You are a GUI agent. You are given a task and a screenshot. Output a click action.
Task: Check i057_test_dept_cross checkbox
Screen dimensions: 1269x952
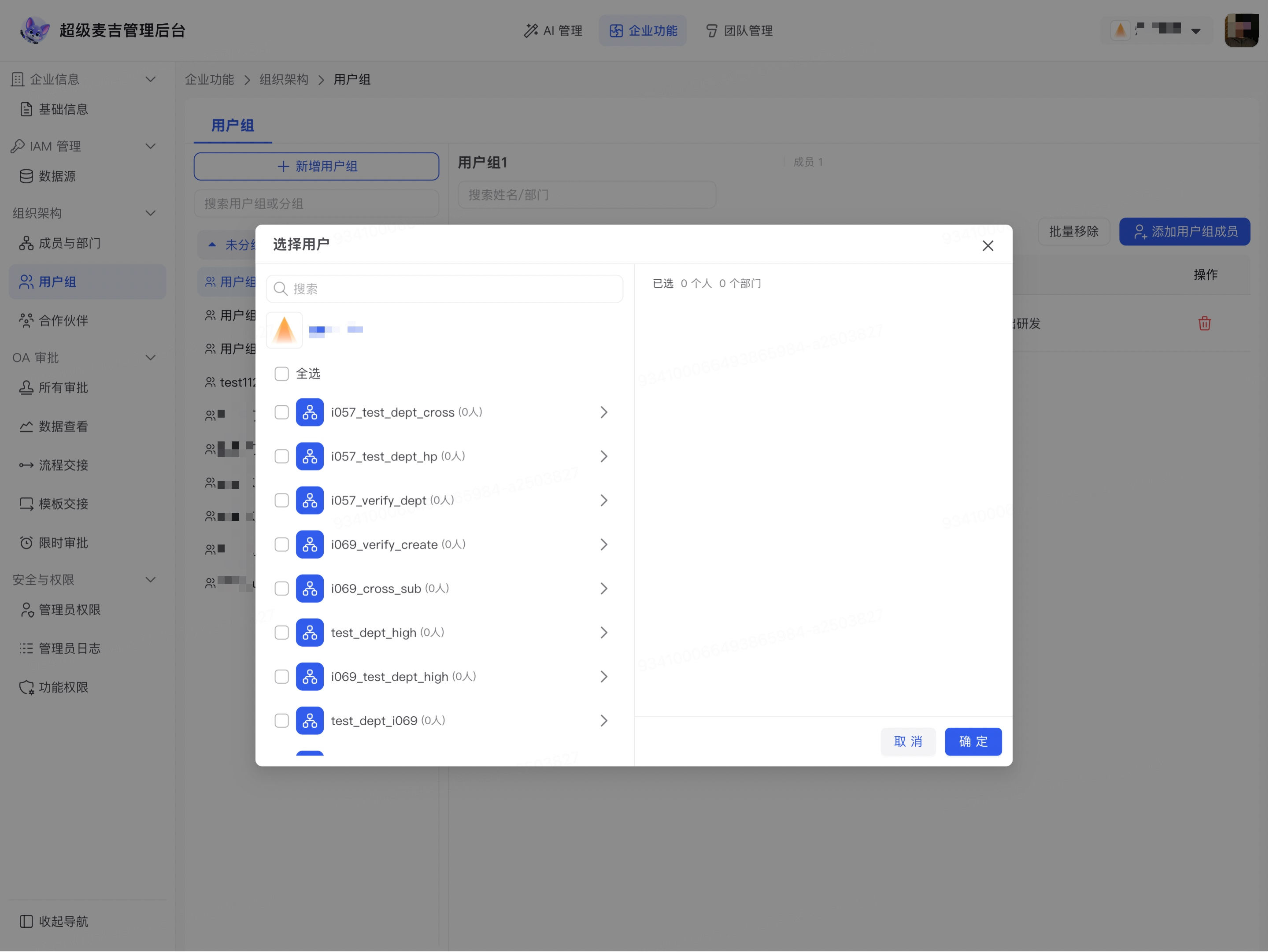(281, 412)
